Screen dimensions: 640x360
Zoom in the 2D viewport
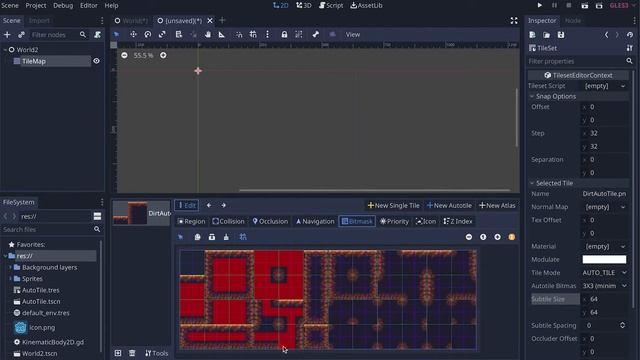(x=163, y=55)
